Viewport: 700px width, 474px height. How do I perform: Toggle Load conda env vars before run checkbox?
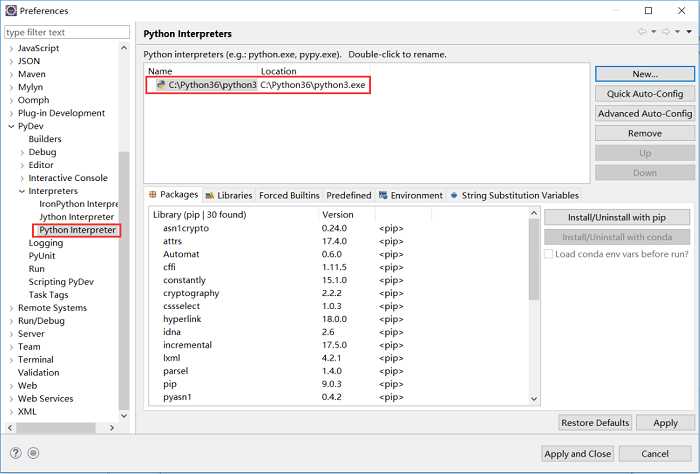[549, 254]
